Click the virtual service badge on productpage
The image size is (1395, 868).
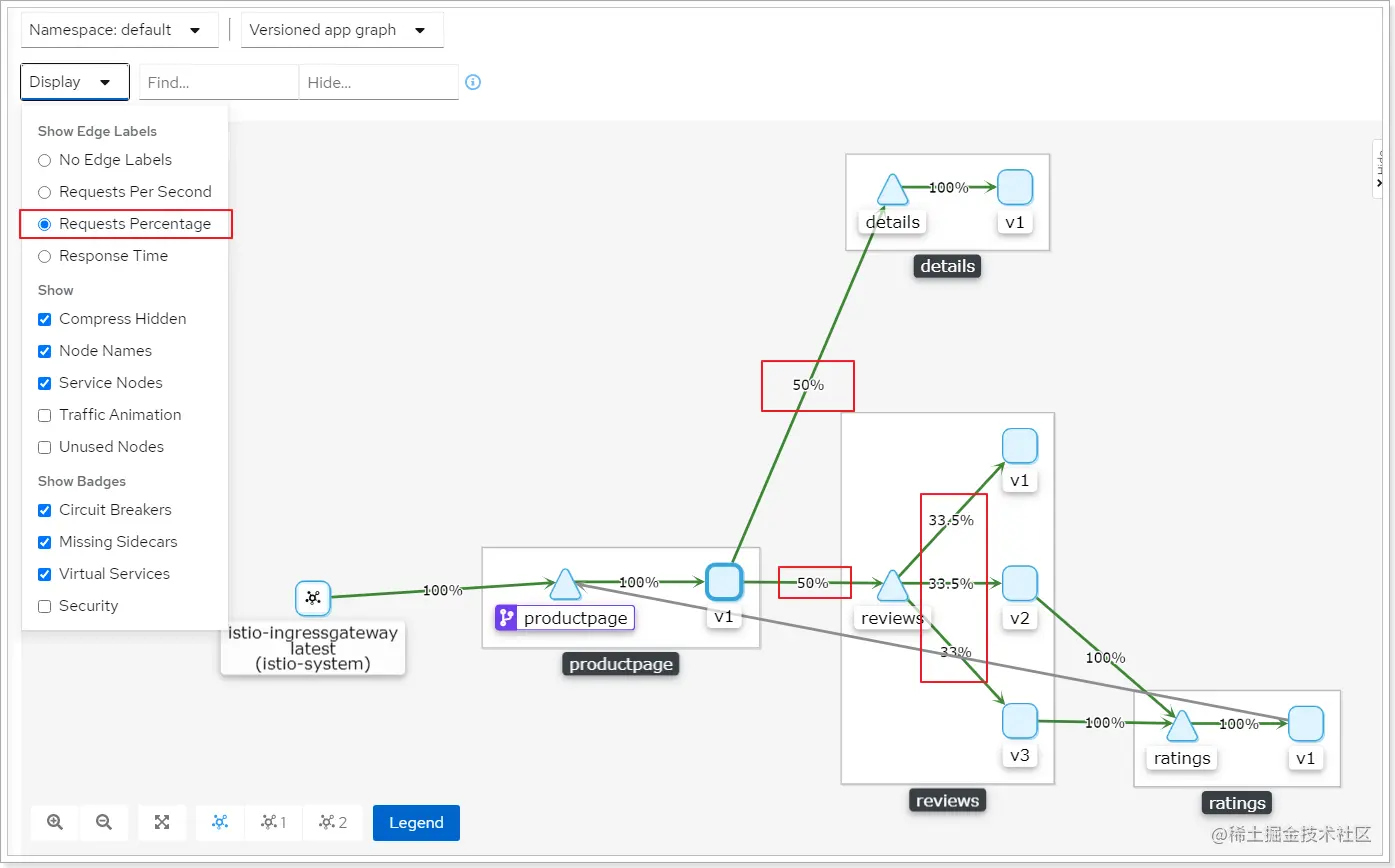pos(507,618)
